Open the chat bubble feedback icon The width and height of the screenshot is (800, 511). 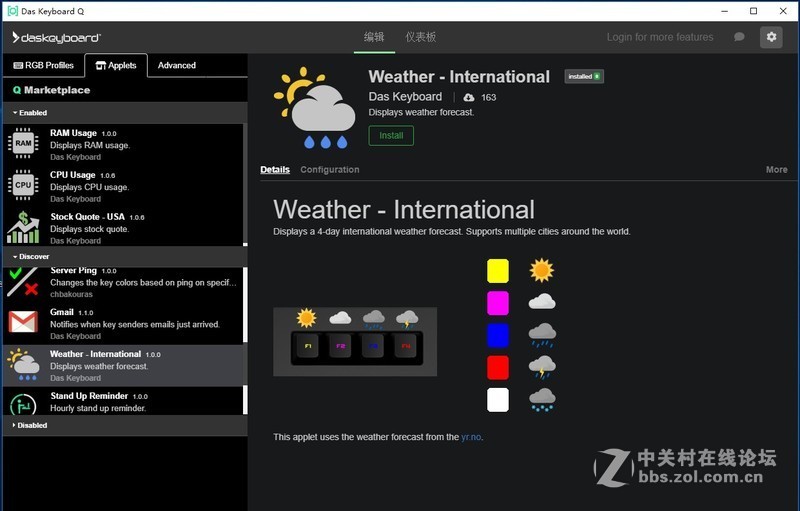coord(739,37)
